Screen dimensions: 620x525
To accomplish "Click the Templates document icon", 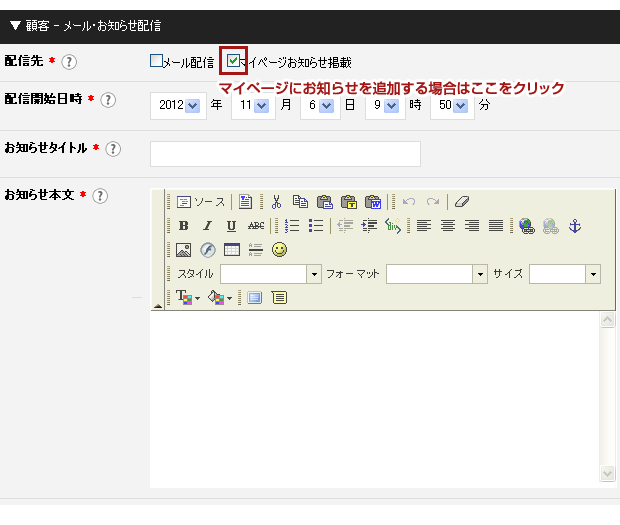I will point(245,202).
